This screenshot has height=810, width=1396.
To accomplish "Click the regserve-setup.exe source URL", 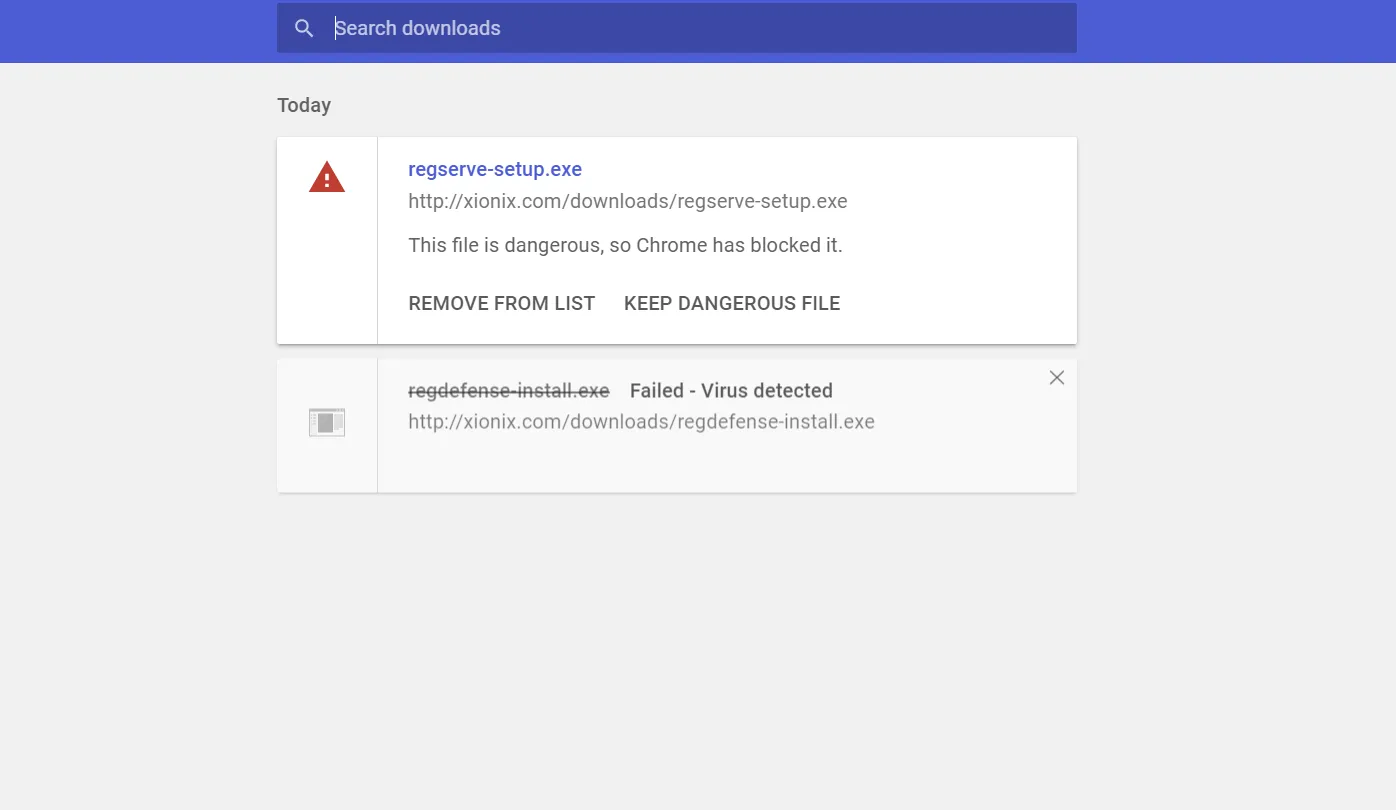I will pos(628,201).
